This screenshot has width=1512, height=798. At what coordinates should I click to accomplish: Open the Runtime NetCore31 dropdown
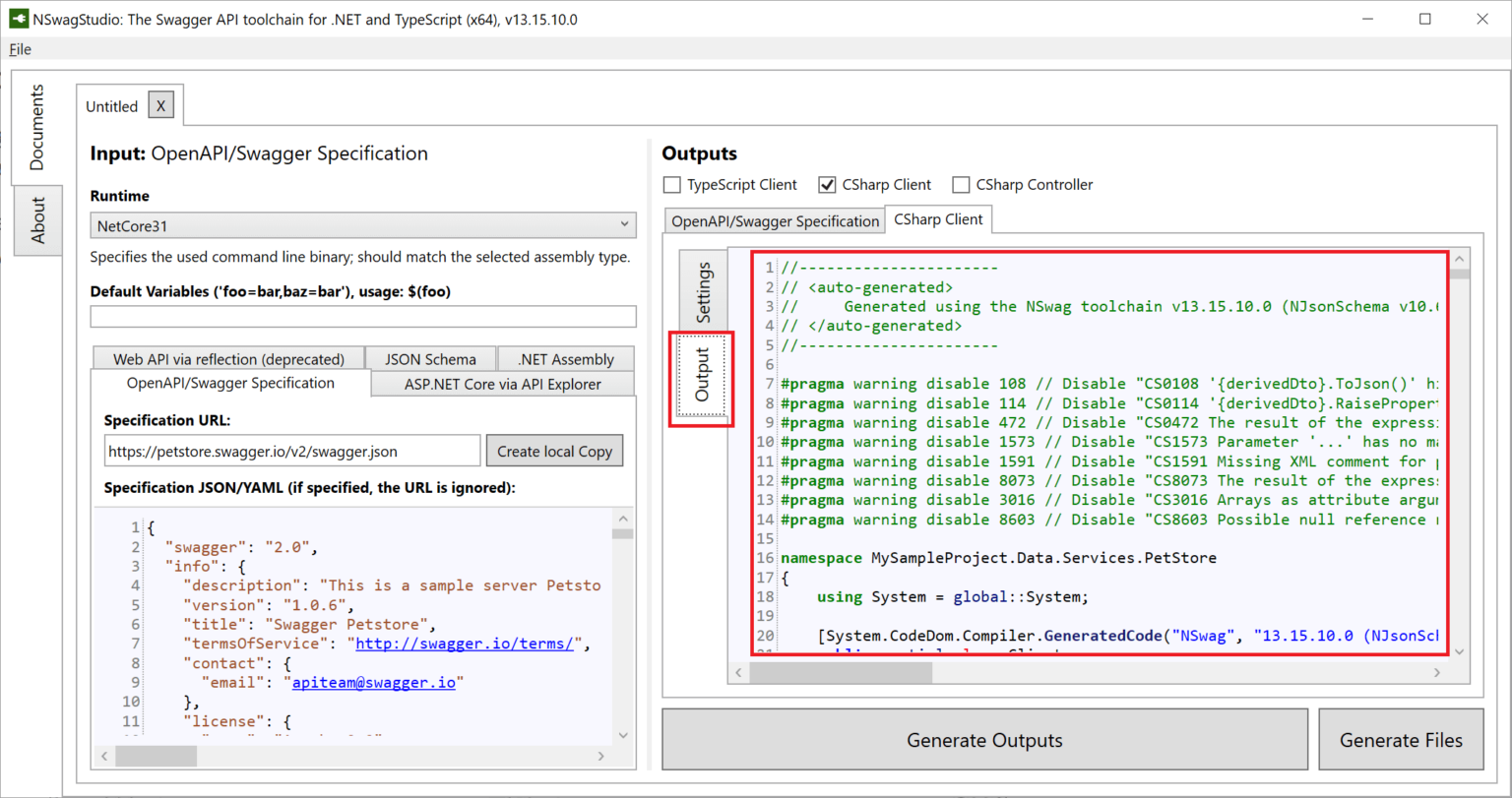pyautogui.click(x=363, y=225)
